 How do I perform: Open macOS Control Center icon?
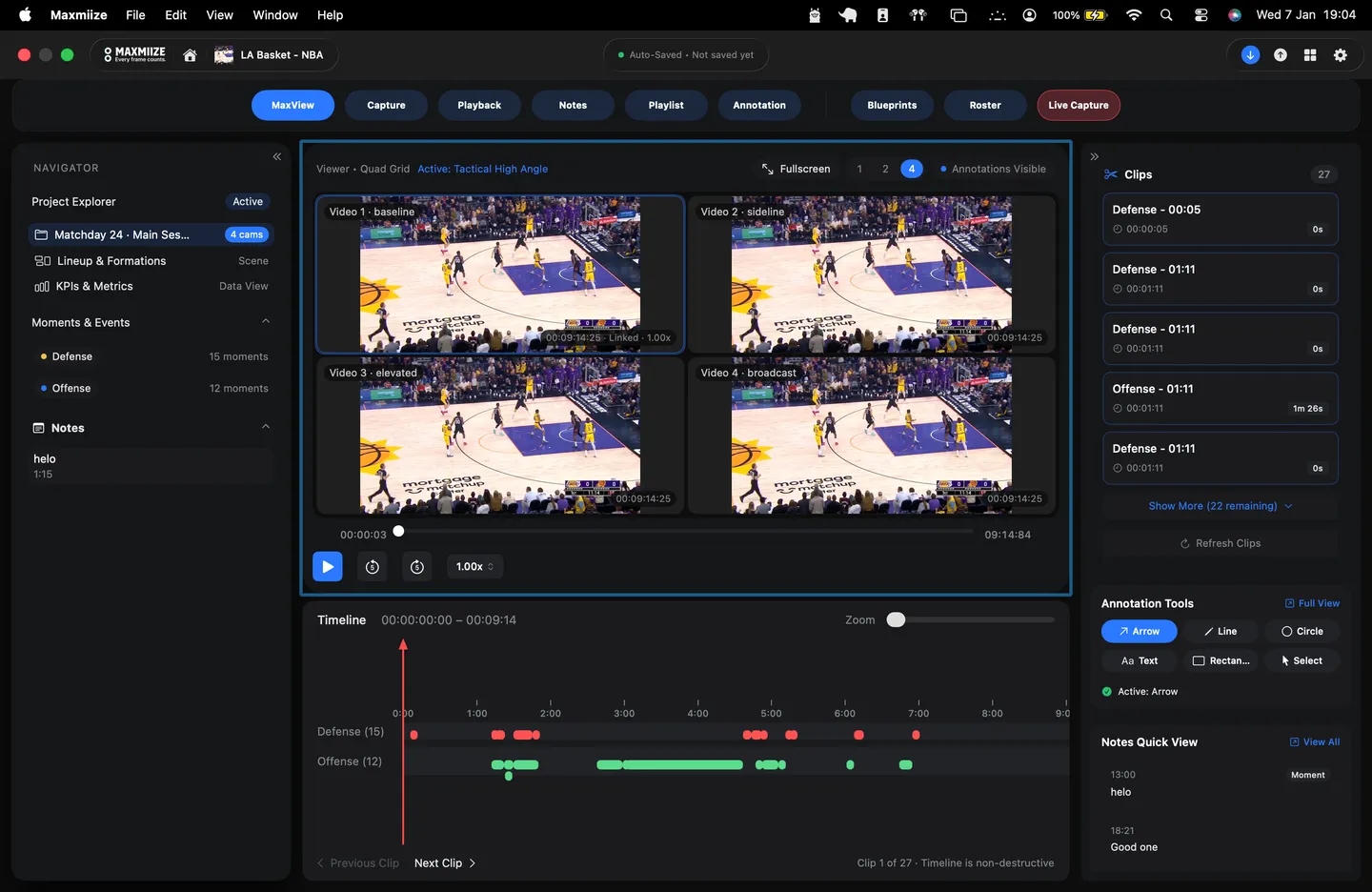[x=1200, y=15]
